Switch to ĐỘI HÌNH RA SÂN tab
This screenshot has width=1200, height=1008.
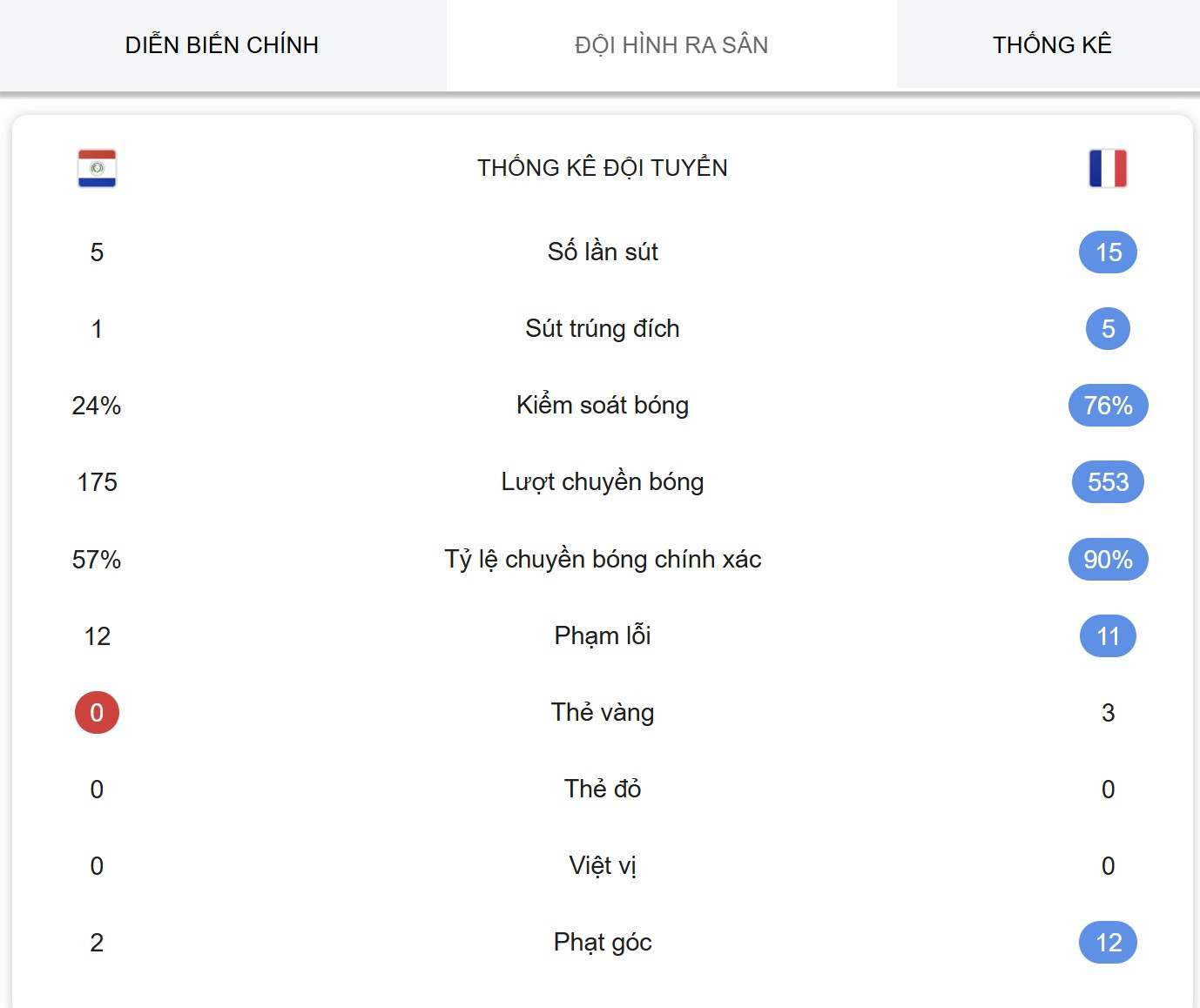[x=671, y=45]
